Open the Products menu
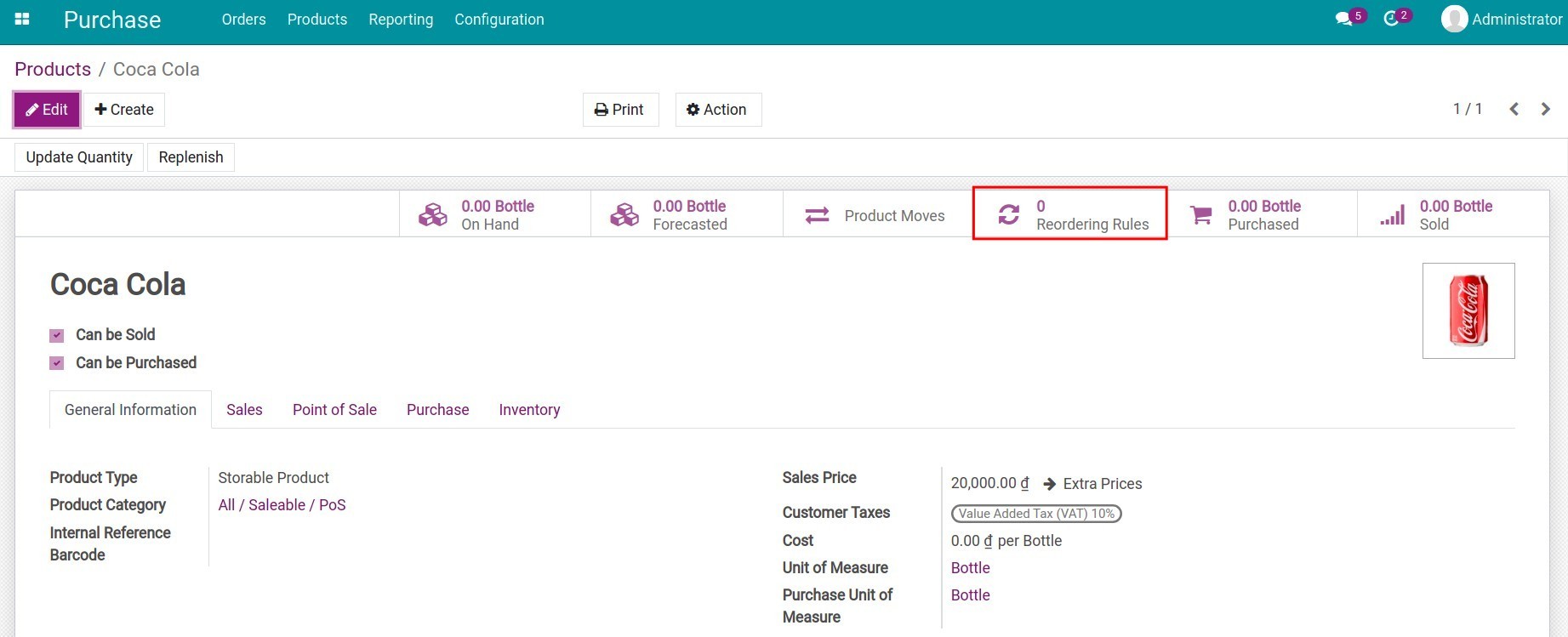This screenshot has width=1568, height=637. coord(317,19)
